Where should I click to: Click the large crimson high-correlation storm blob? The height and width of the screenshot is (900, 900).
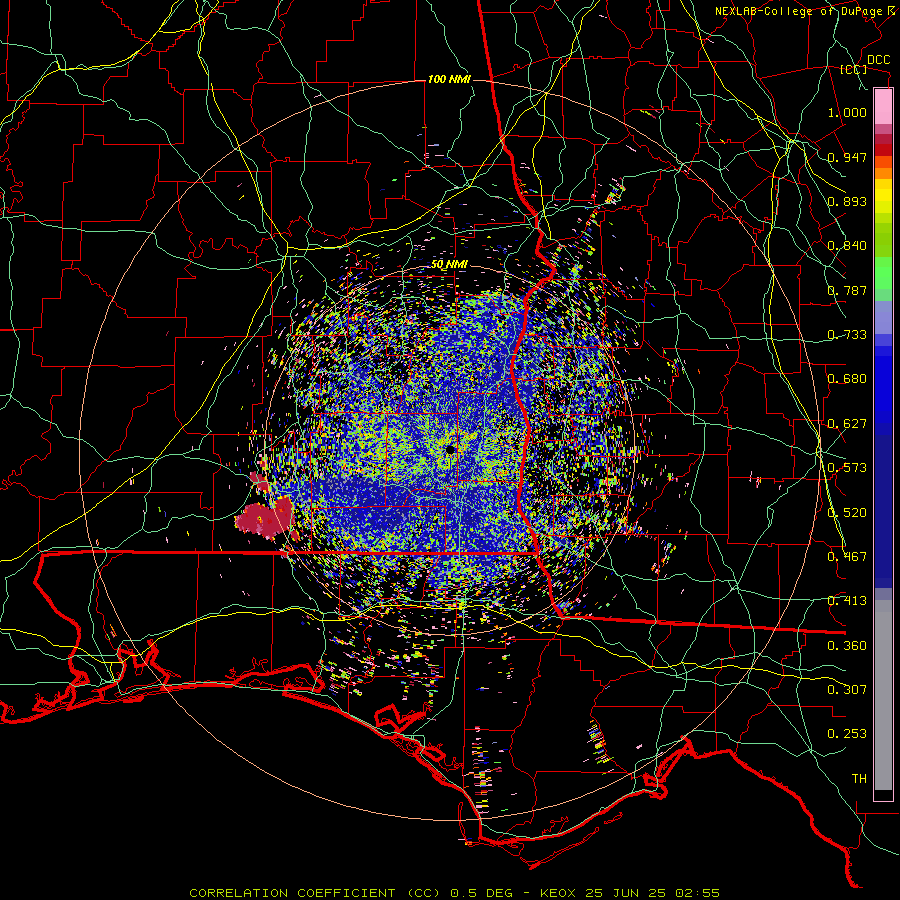pos(266,517)
